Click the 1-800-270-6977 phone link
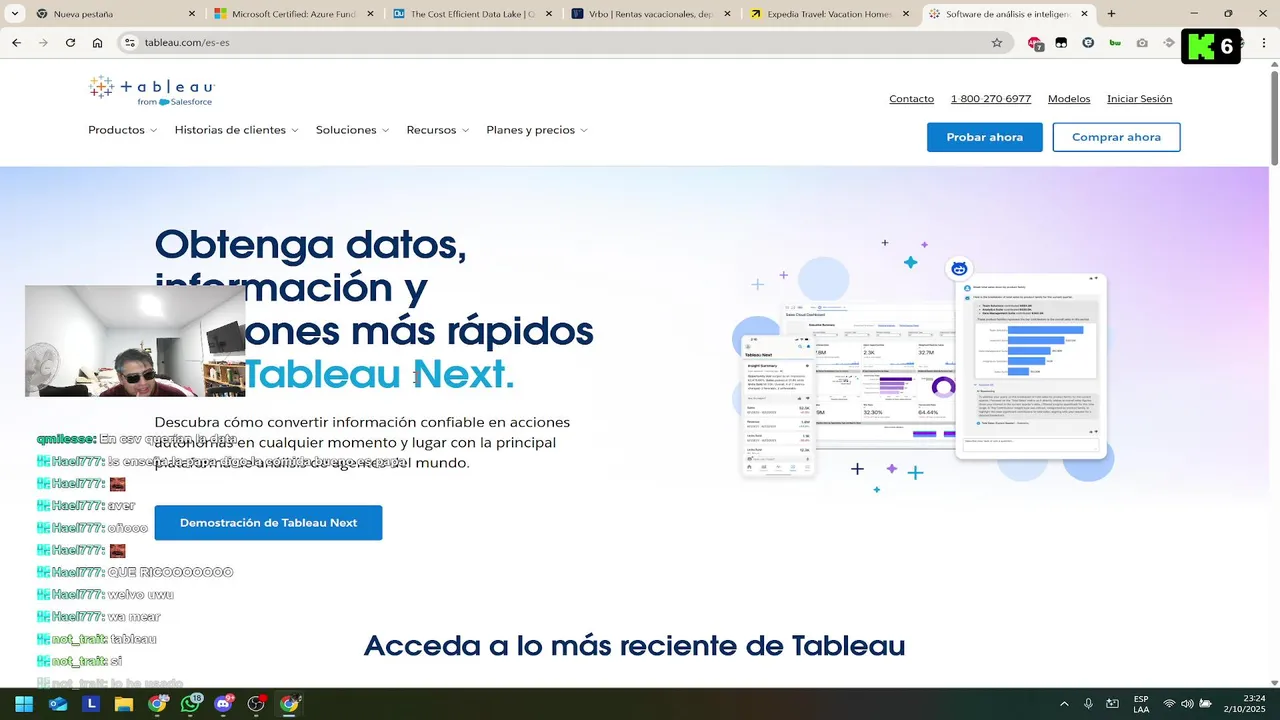Image resolution: width=1280 pixels, height=720 pixels. point(991,99)
